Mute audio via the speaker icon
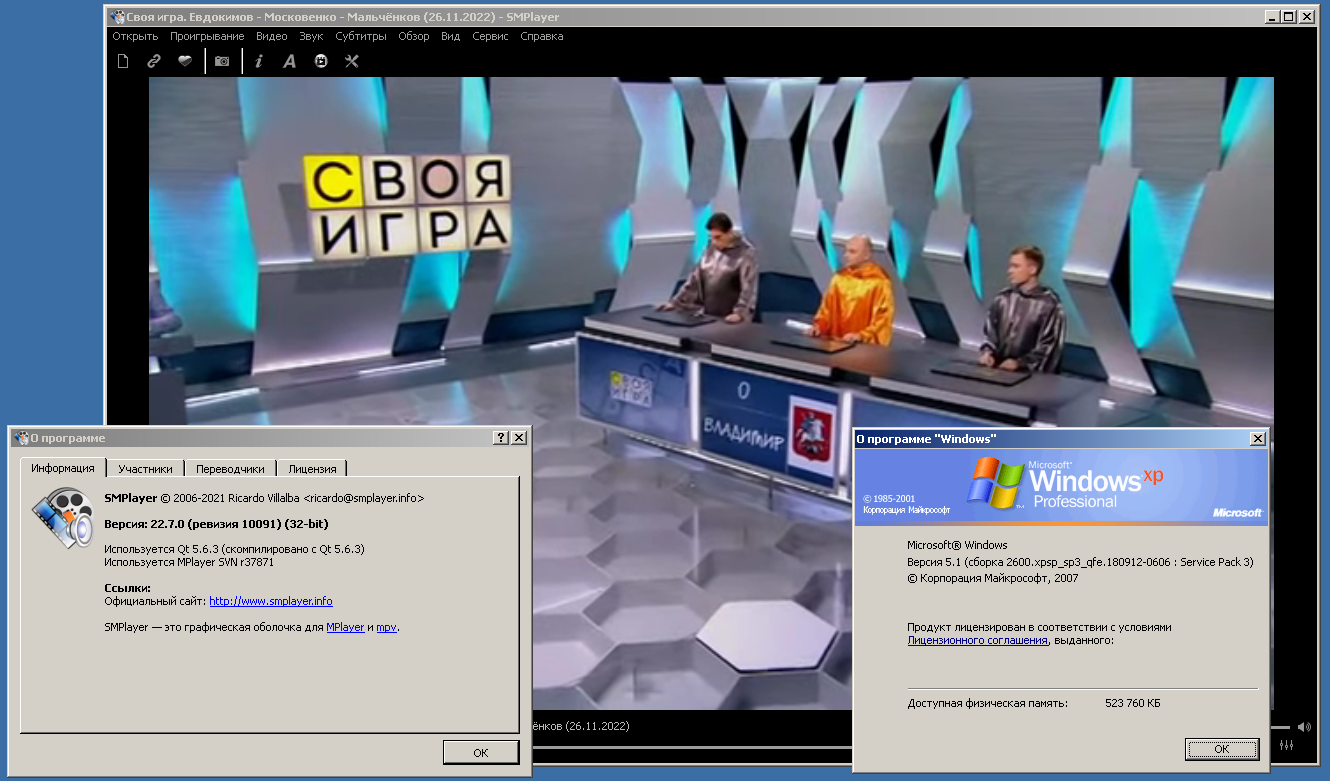This screenshot has height=781, width=1330. pos(1304,727)
